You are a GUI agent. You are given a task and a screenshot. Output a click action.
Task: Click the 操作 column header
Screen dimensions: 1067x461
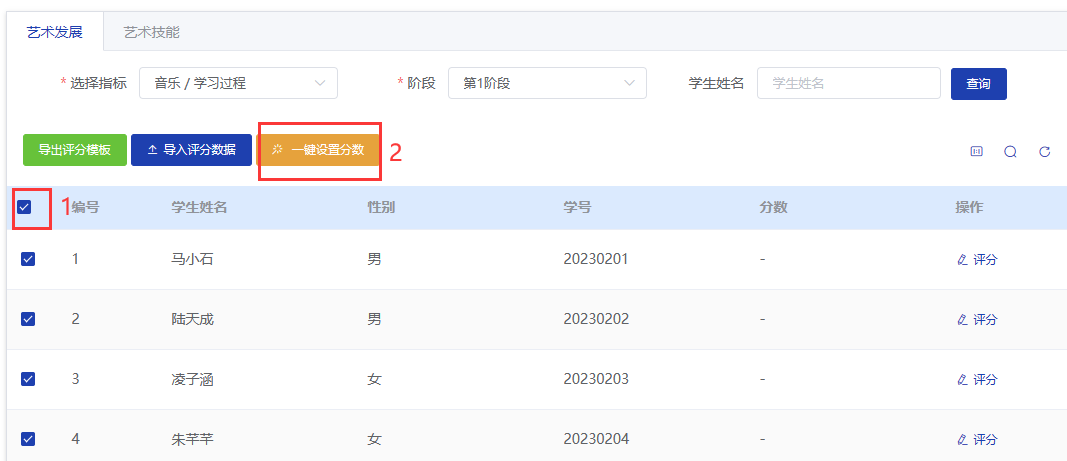click(969, 208)
